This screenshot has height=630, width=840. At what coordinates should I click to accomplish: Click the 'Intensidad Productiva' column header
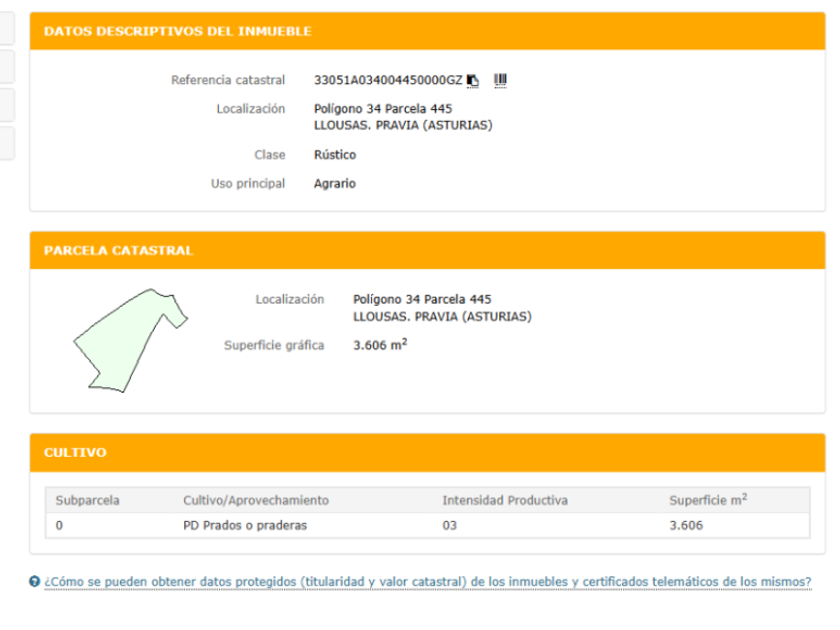pos(505,500)
